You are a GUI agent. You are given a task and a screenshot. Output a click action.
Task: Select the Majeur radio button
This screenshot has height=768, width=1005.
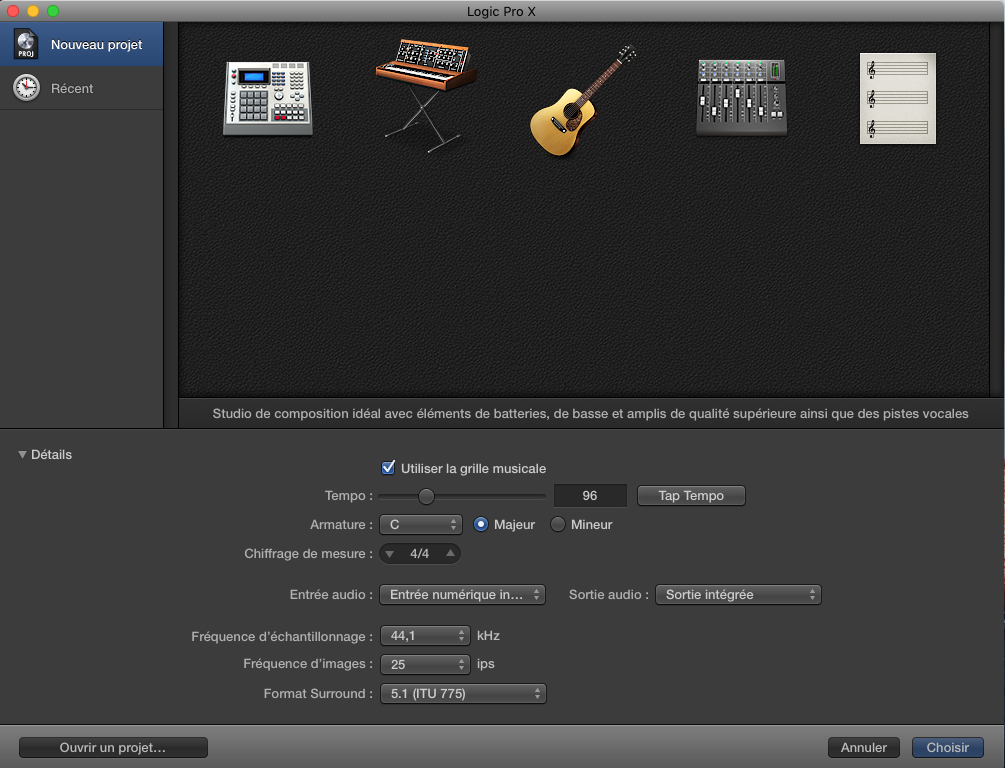(481, 524)
